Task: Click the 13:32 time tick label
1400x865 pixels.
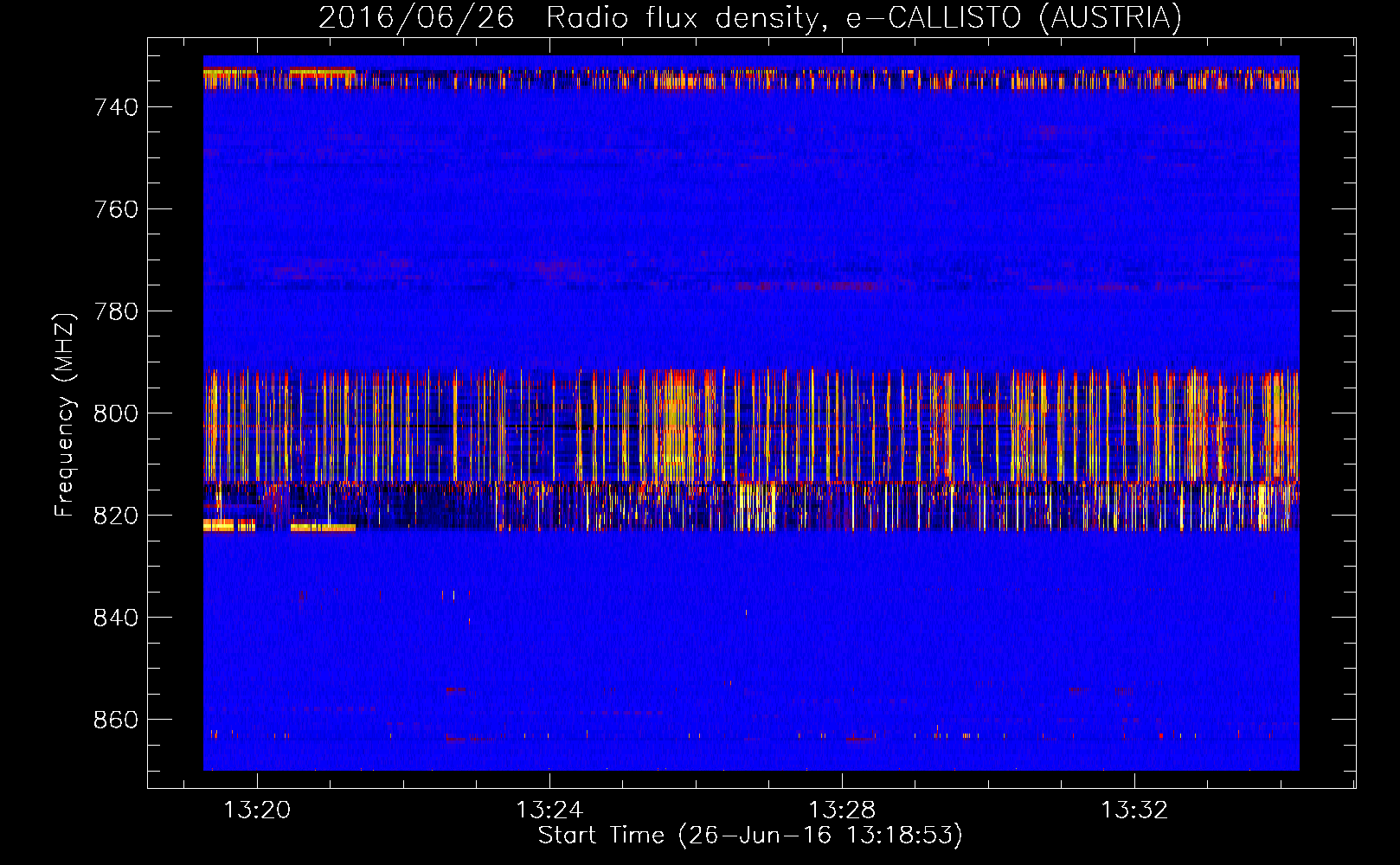Action: [x=1134, y=810]
